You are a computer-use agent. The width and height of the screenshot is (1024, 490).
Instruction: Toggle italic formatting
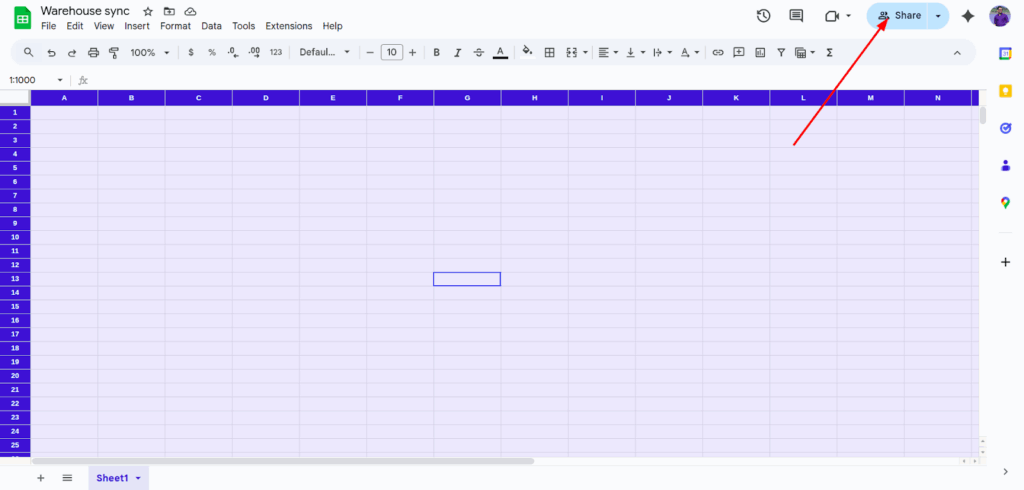tap(457, 52)
